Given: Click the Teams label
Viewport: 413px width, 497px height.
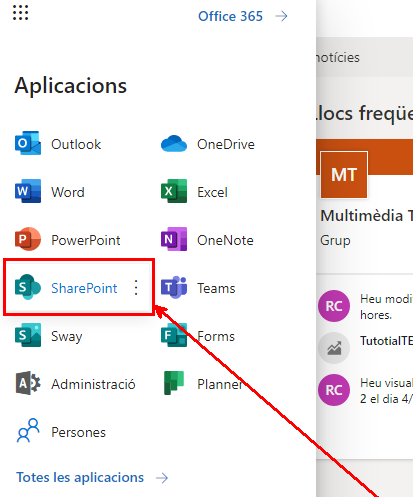Looking at the screenshot, I should [216, 288].
